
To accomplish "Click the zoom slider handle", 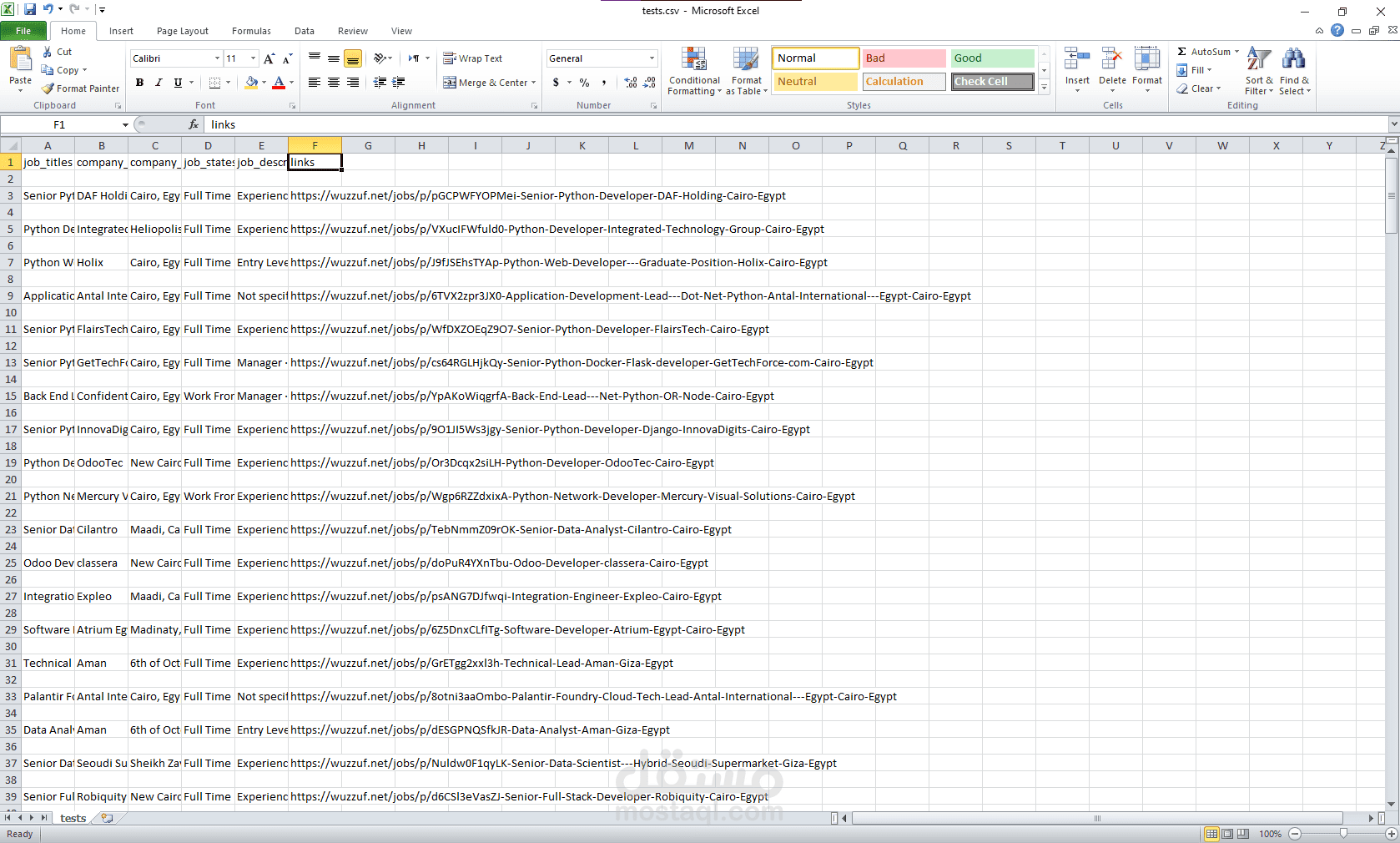I will tap(1343, 834).
